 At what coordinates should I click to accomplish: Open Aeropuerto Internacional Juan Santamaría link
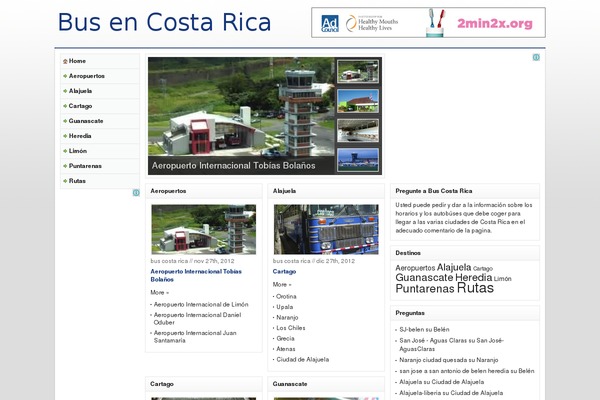[195, 337]
